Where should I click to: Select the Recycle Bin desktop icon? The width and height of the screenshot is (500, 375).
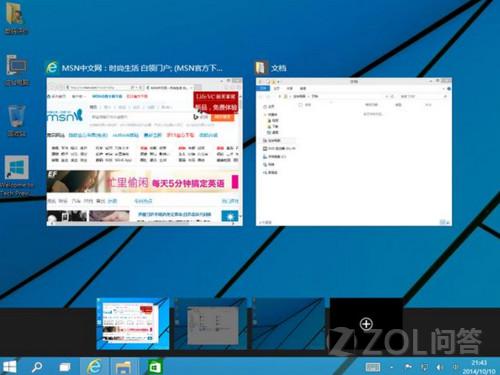click(x=17, y=121)
